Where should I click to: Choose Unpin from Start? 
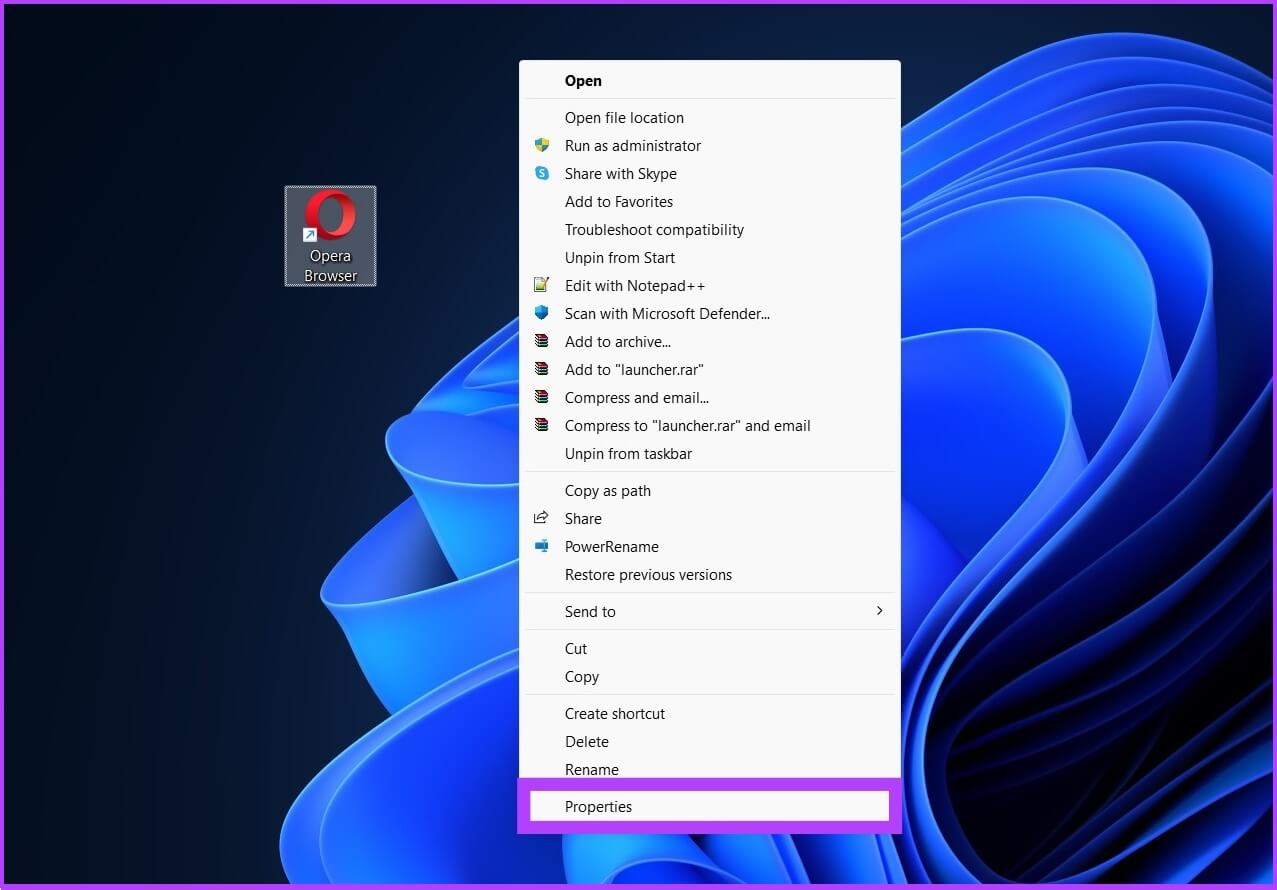[710, 257]
